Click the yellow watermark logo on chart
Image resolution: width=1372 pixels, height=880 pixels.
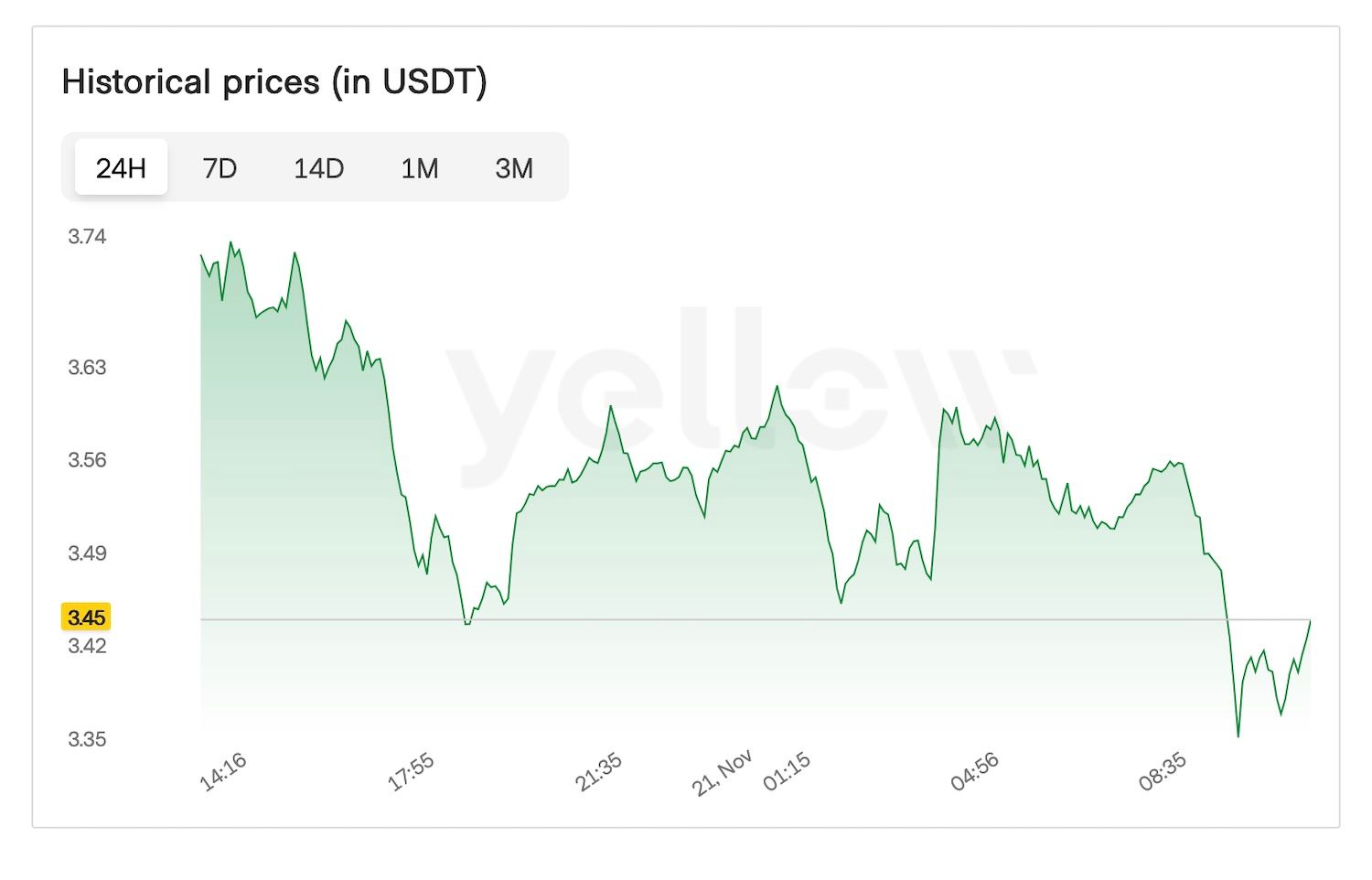741,393
